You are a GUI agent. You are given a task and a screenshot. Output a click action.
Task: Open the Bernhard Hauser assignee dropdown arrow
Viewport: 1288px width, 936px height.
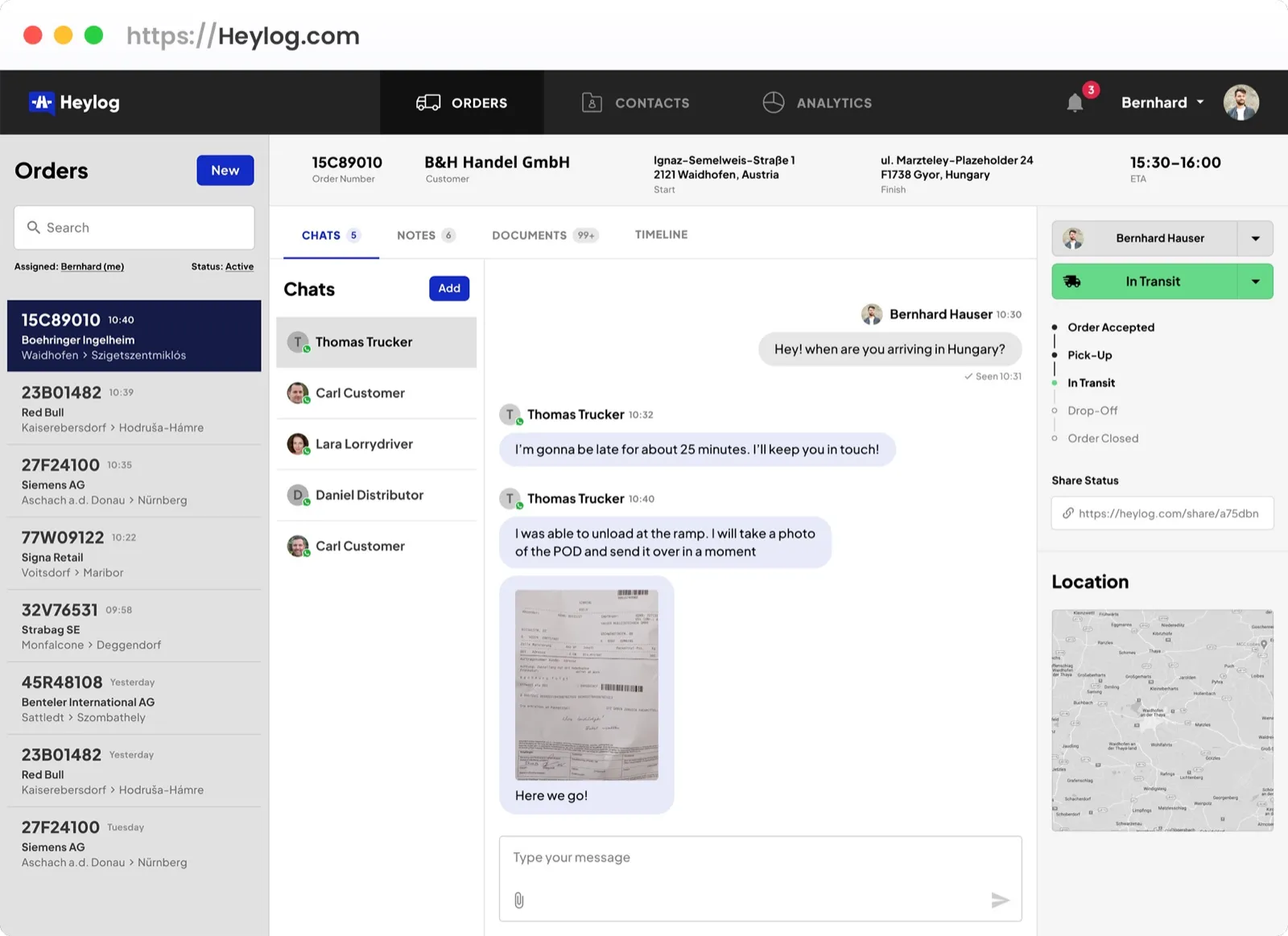[x=1256, y=238]
